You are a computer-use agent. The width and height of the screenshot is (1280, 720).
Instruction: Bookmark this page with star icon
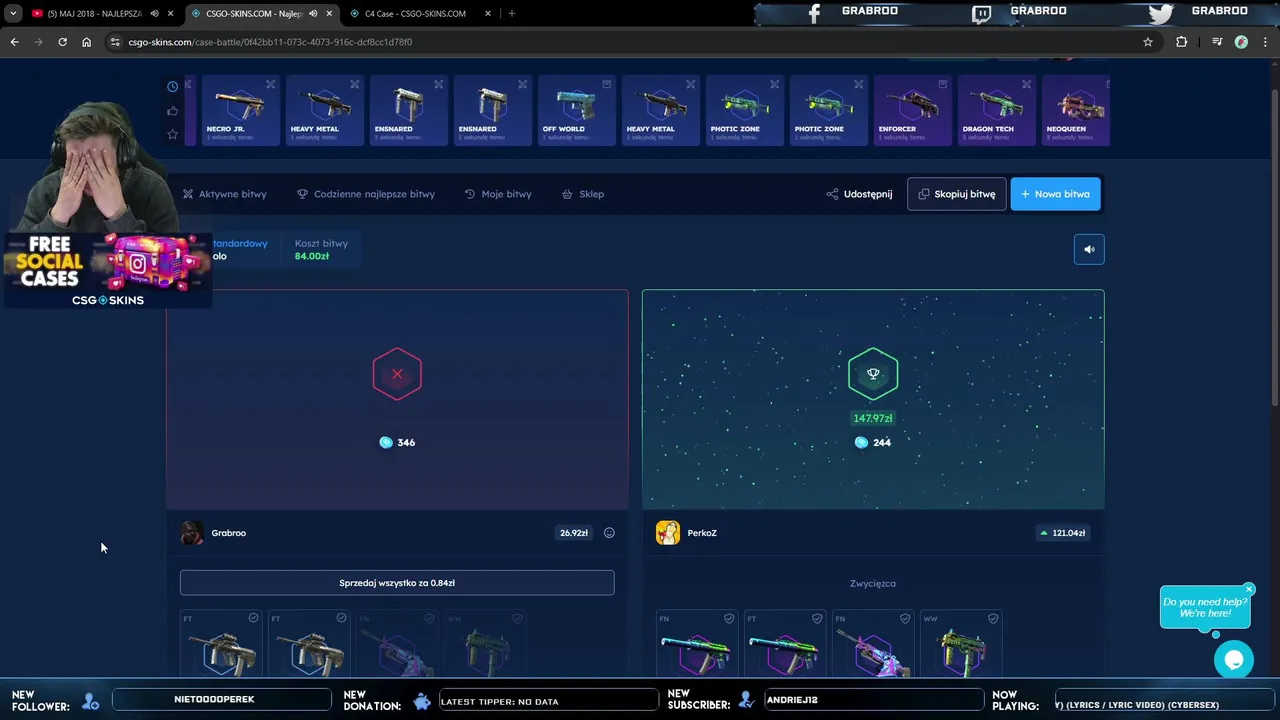[x=1148, y=42]
